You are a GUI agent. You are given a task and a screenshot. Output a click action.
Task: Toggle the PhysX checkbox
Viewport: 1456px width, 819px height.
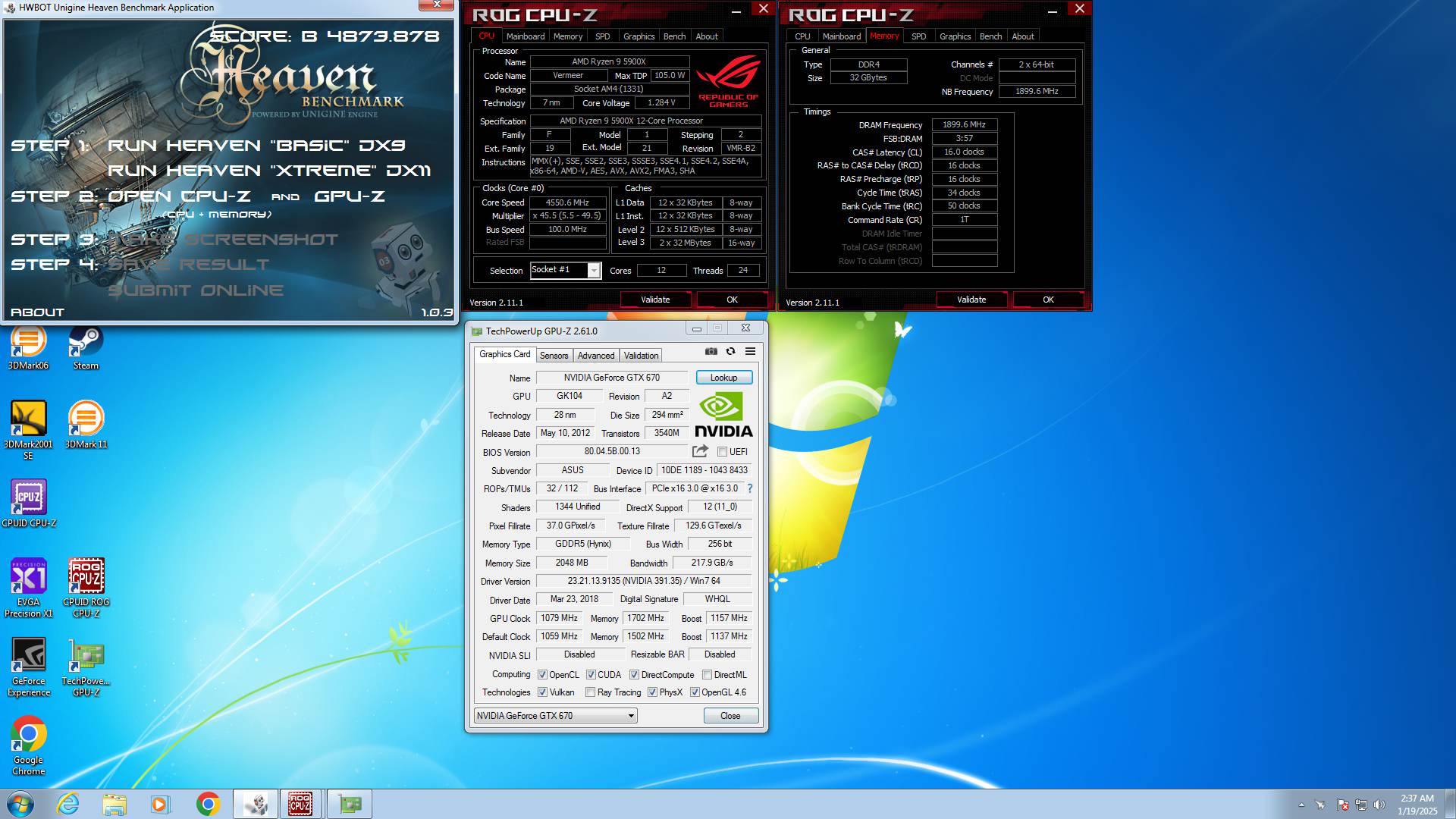[x=652, y=692]
